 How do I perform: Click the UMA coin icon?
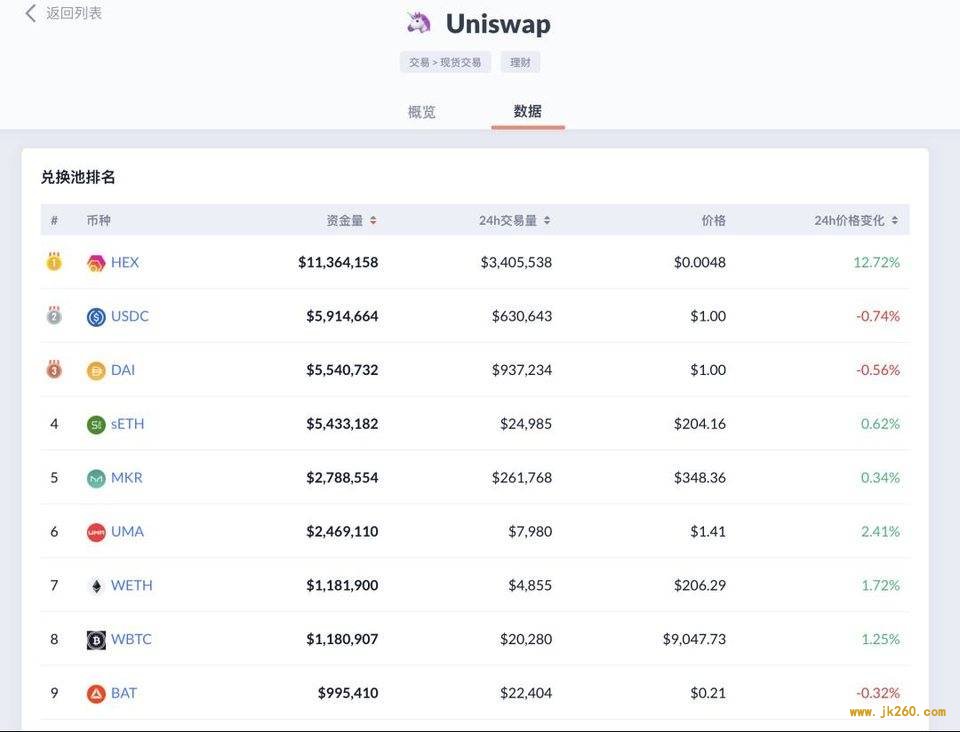point(96,532)
